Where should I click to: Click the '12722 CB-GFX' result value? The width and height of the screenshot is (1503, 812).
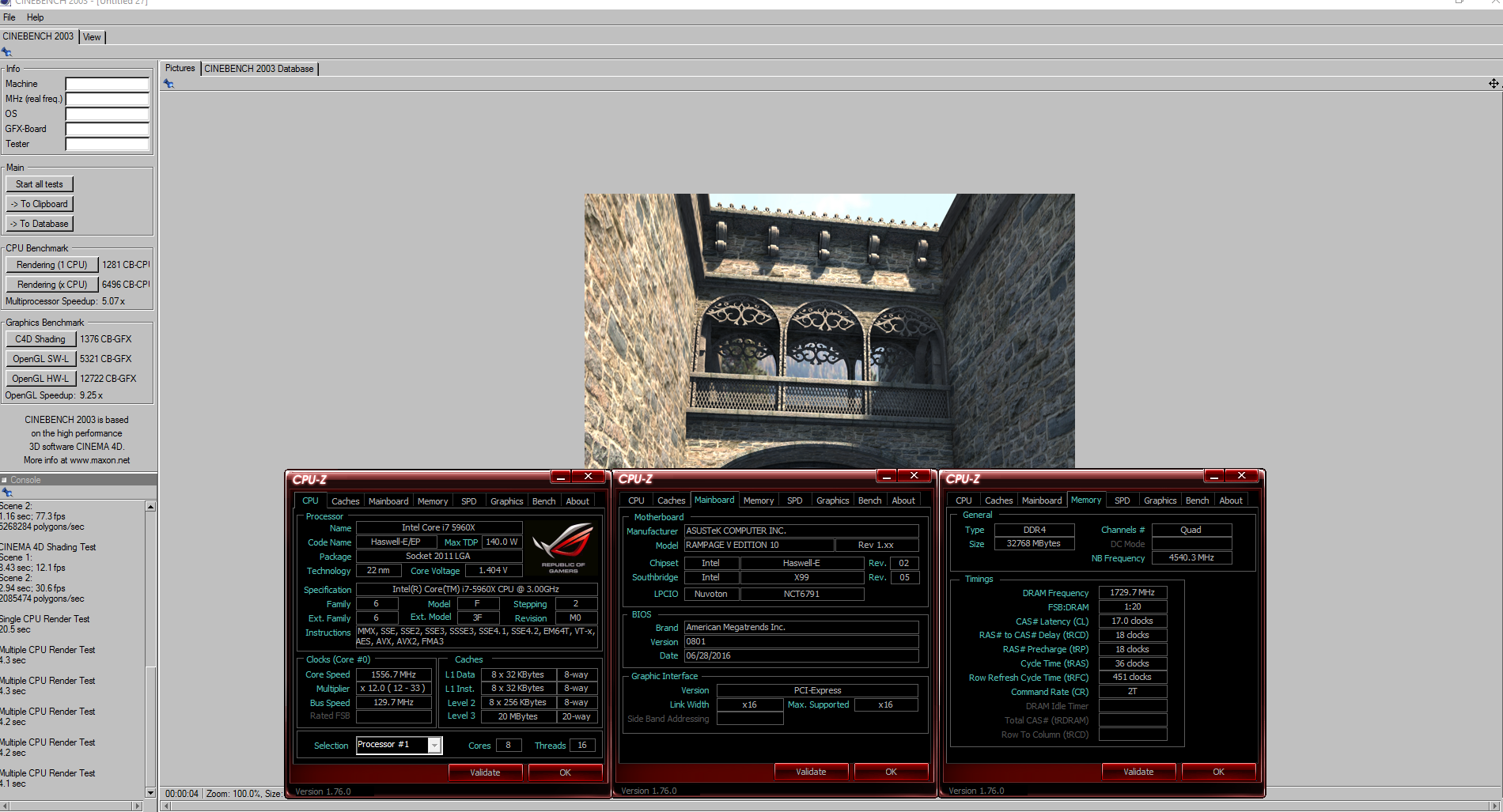point(108,379)
